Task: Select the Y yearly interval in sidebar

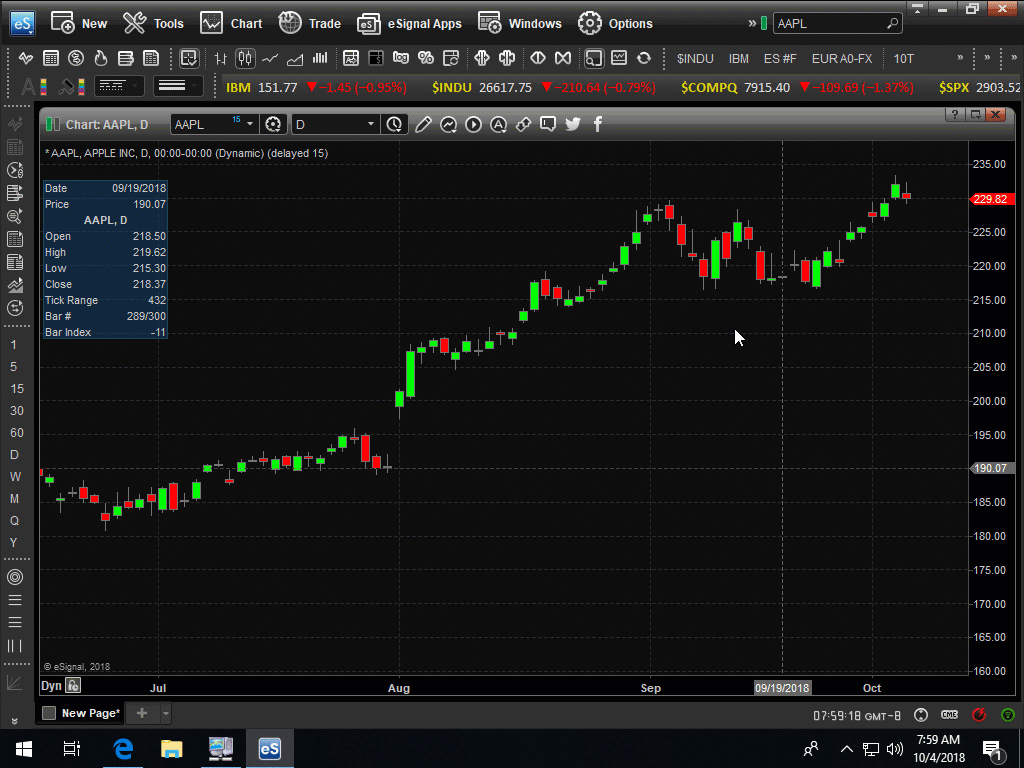Action: pos(14,543)
